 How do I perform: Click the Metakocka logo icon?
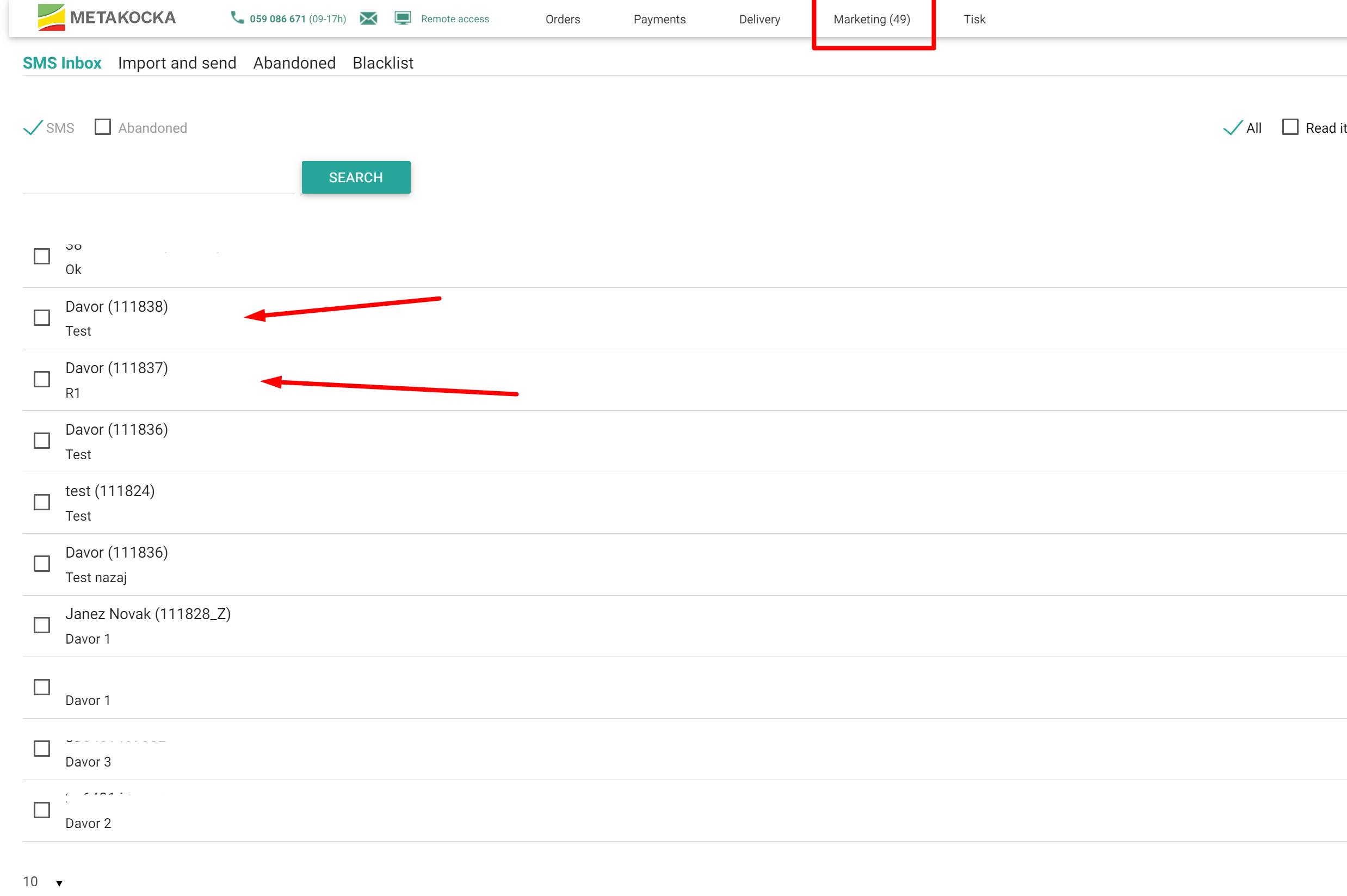point(51,17)
